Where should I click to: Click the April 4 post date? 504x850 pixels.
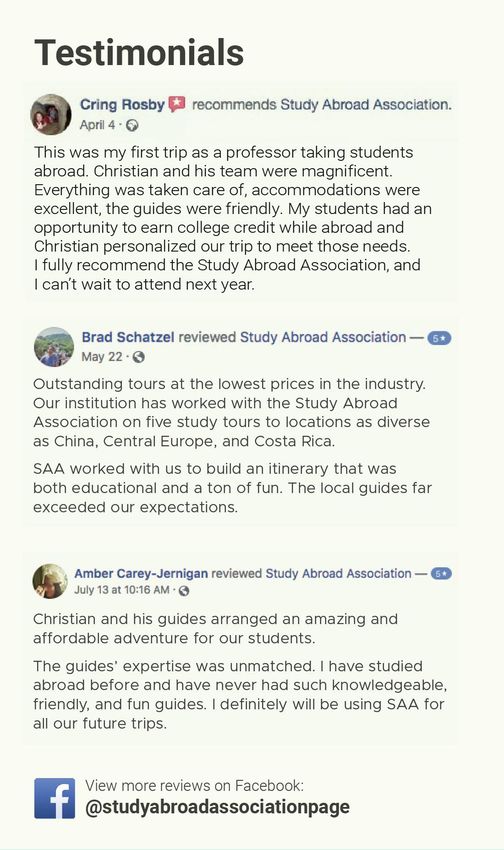97,125
